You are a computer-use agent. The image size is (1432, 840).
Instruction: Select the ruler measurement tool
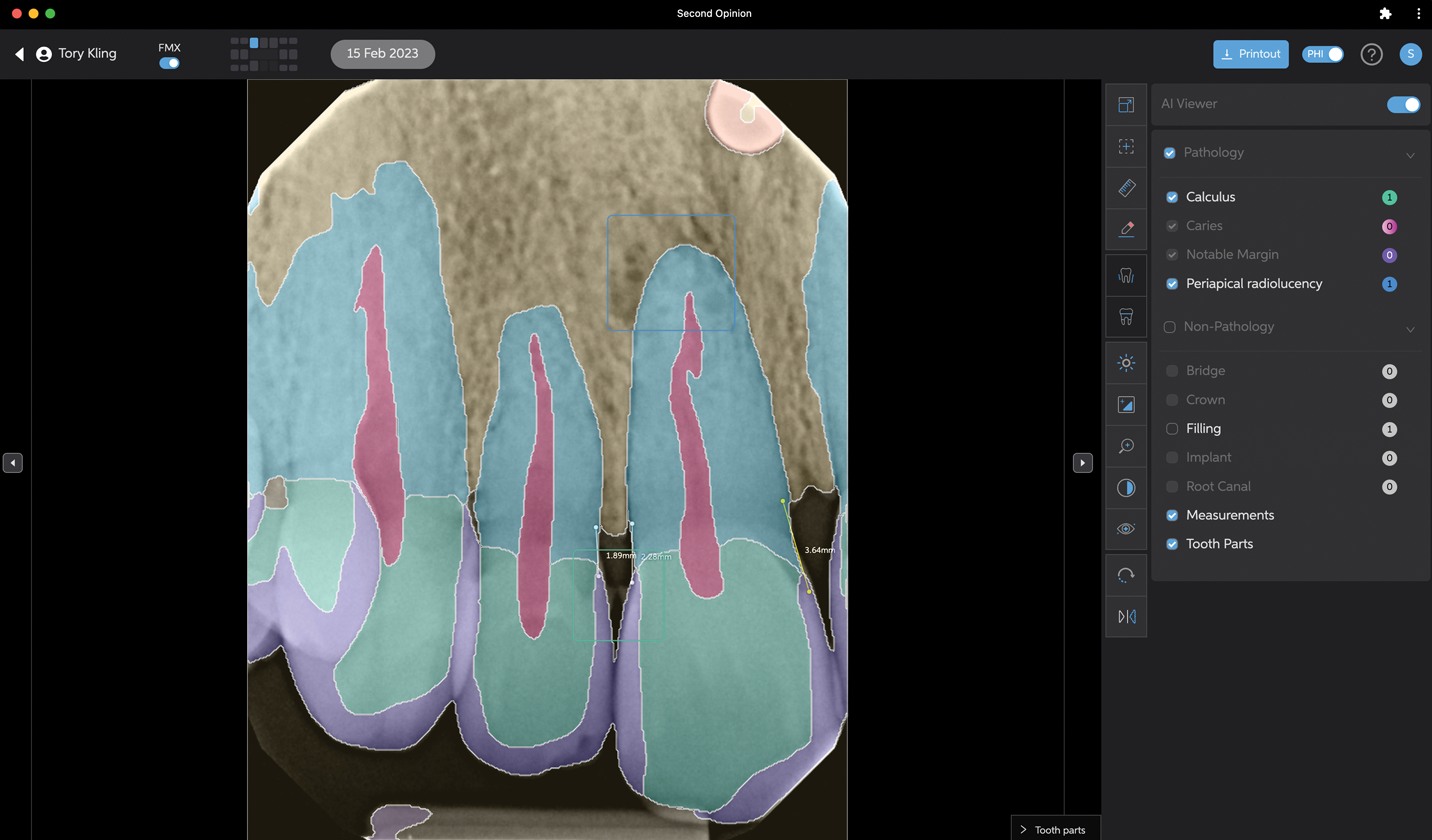tap(1126, 188)
